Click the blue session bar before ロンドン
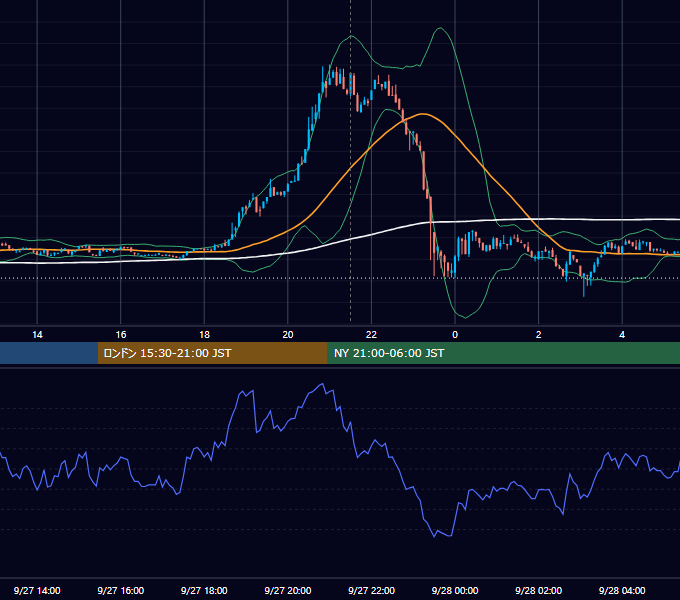The width and height of the screenshot is (680, 600). point(49,353)
